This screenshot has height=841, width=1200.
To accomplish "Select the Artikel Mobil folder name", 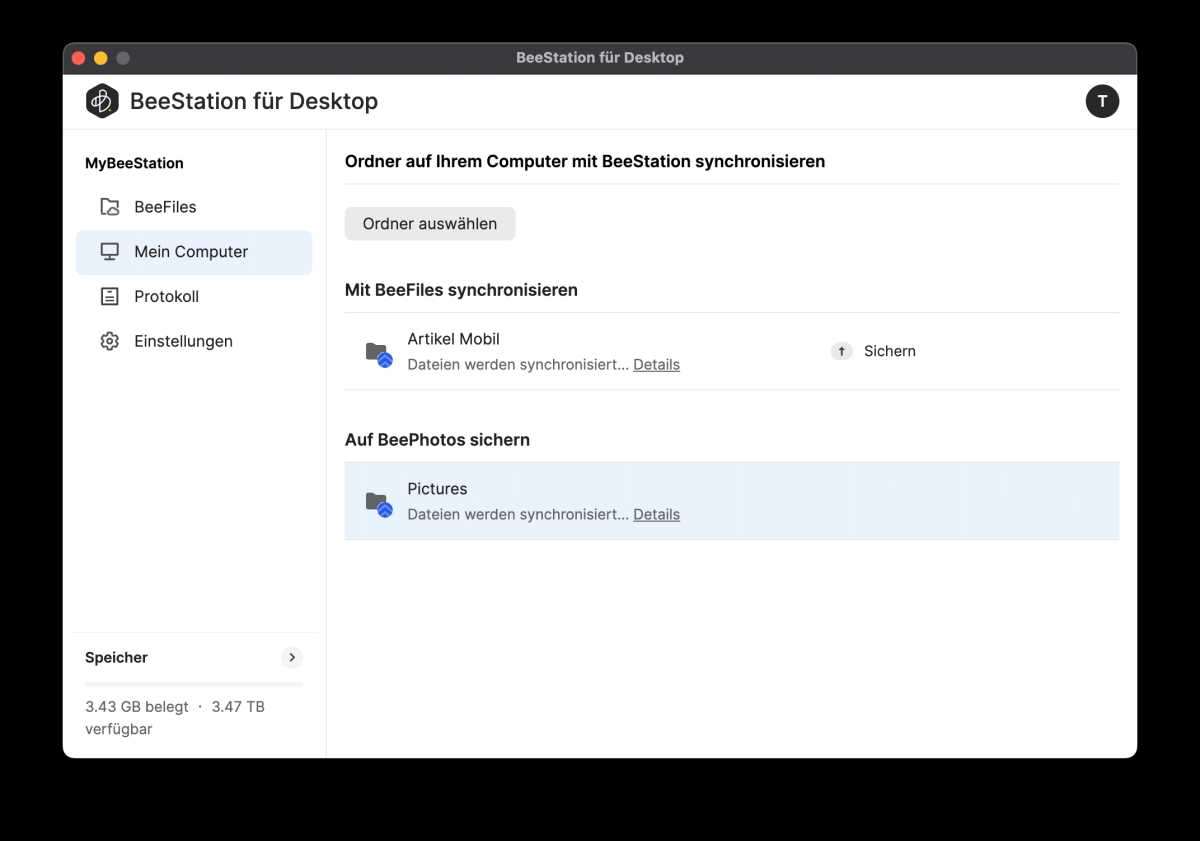I will point(453,339).
